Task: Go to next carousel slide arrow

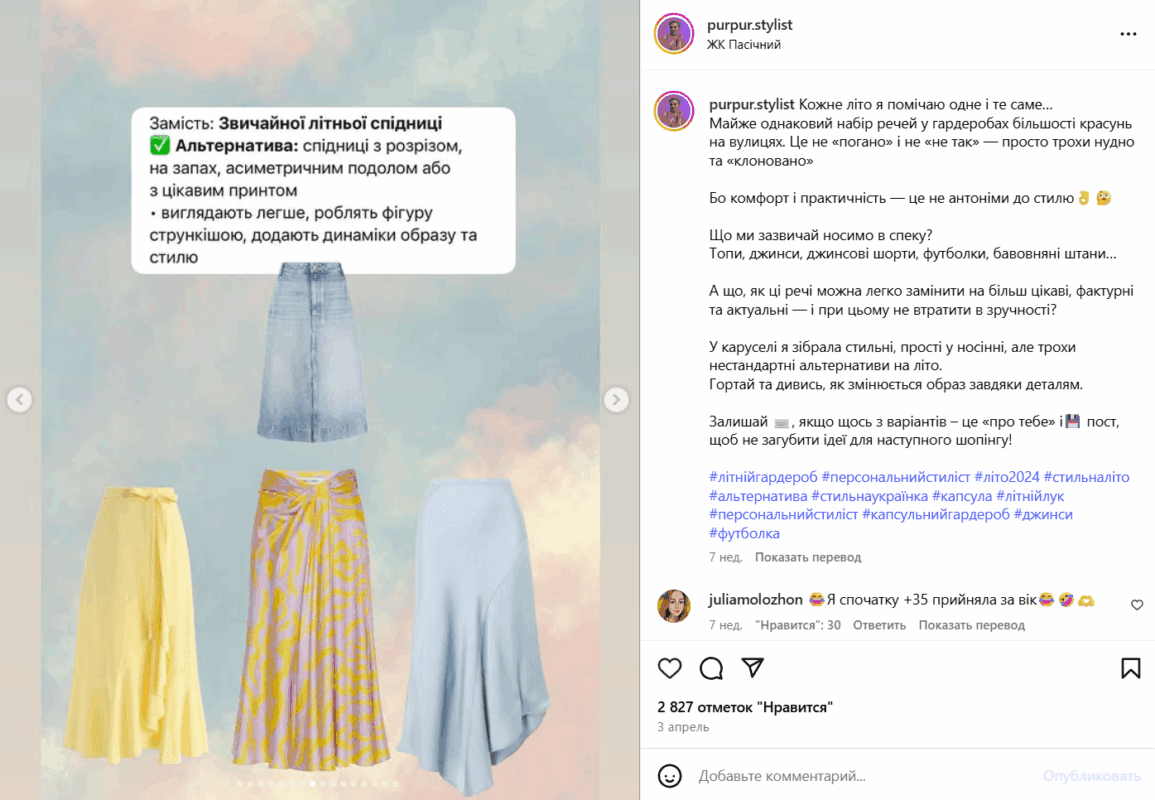Action: coord(616,399)
